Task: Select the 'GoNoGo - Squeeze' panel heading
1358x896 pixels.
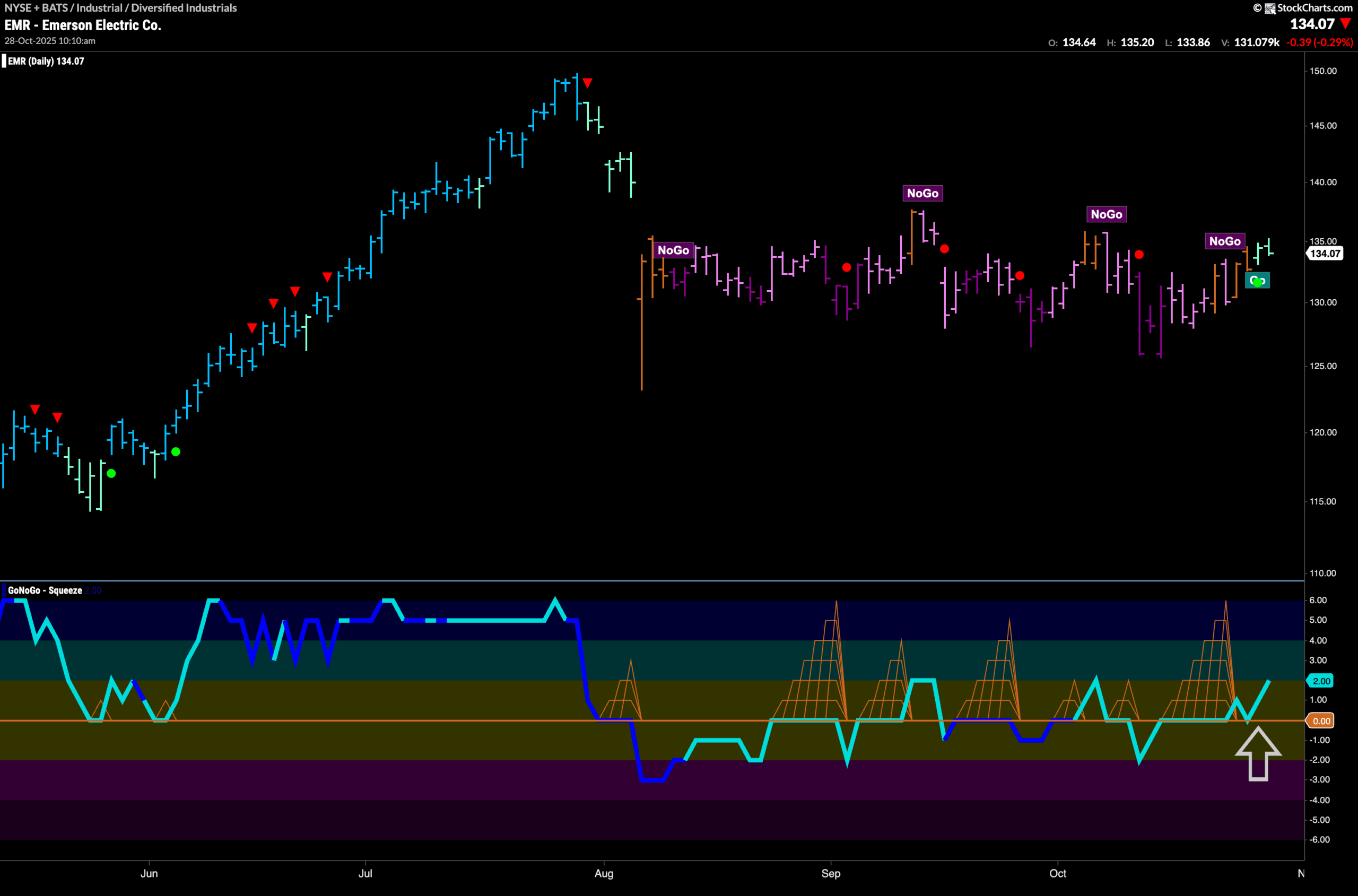Action: [45, 590]
